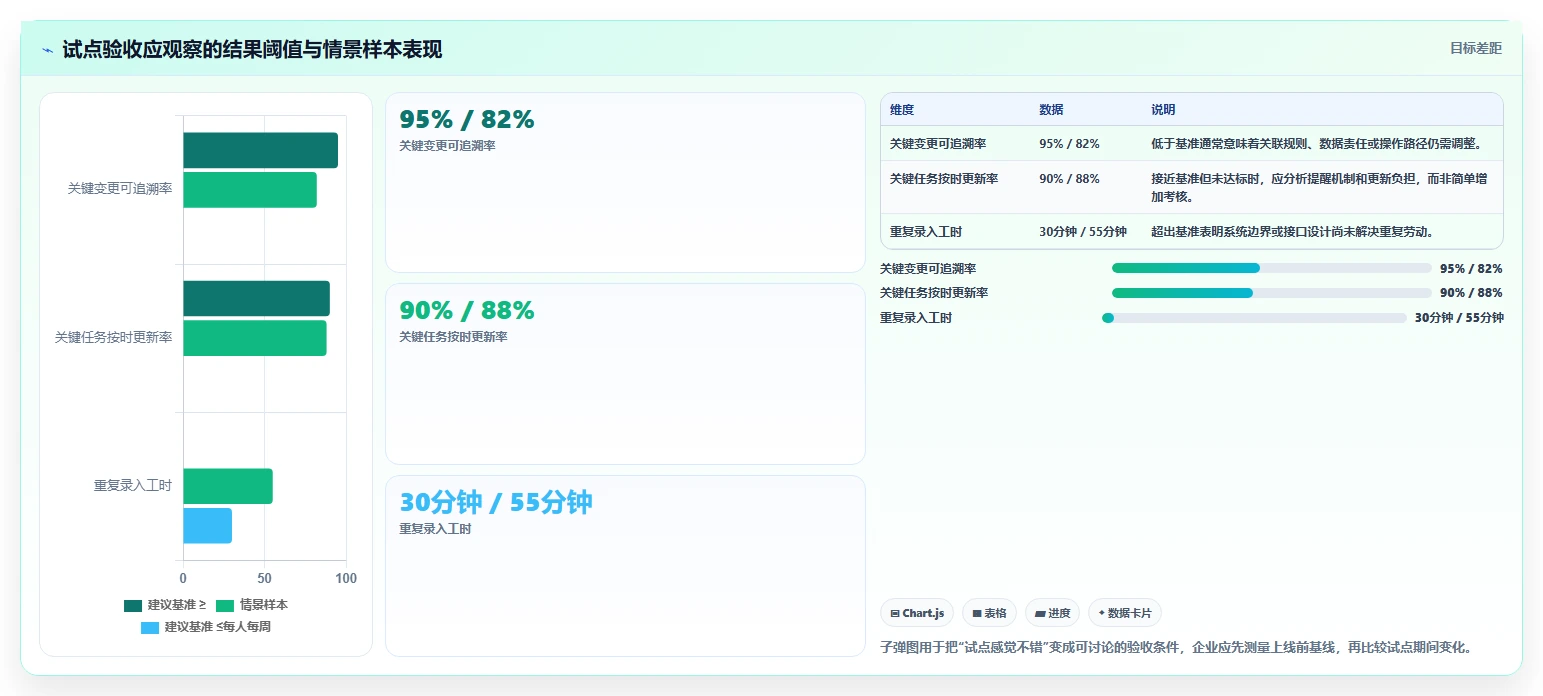Click the progress bar for 重复录入工时
The image size is (1543, 696).
click(1254, 318)
